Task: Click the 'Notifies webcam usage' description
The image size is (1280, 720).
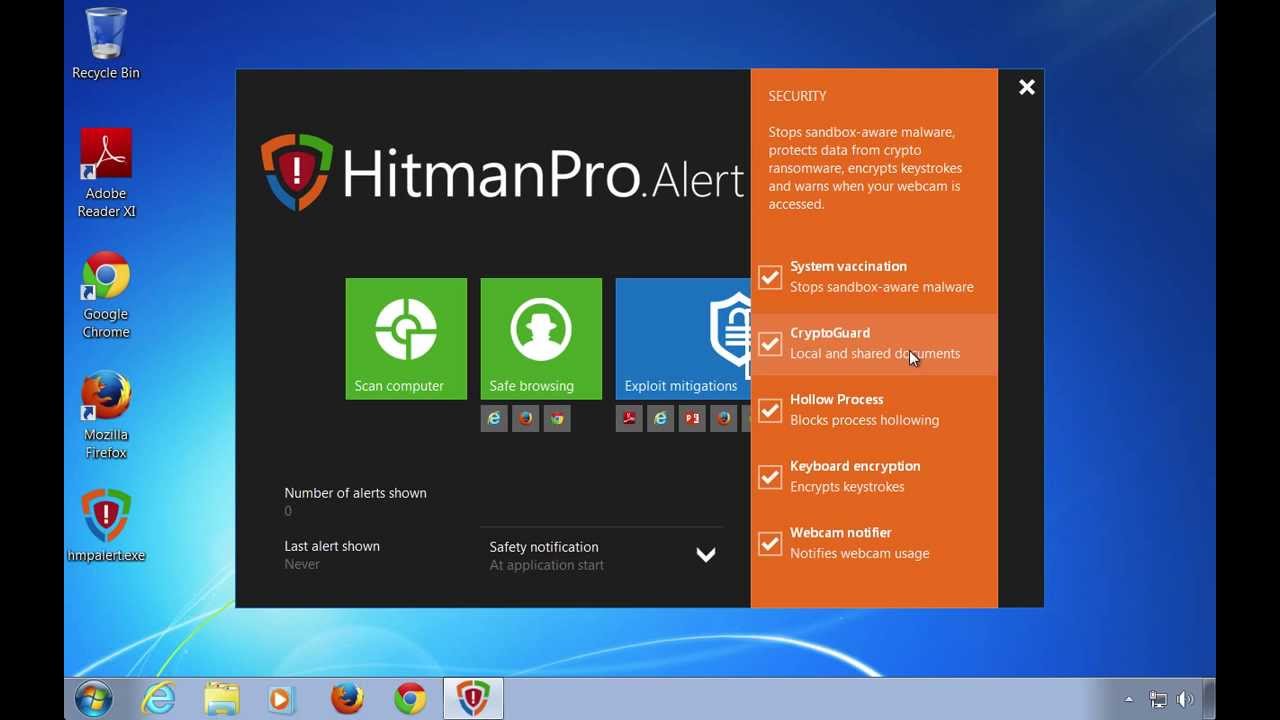Action: coord(860,553)
